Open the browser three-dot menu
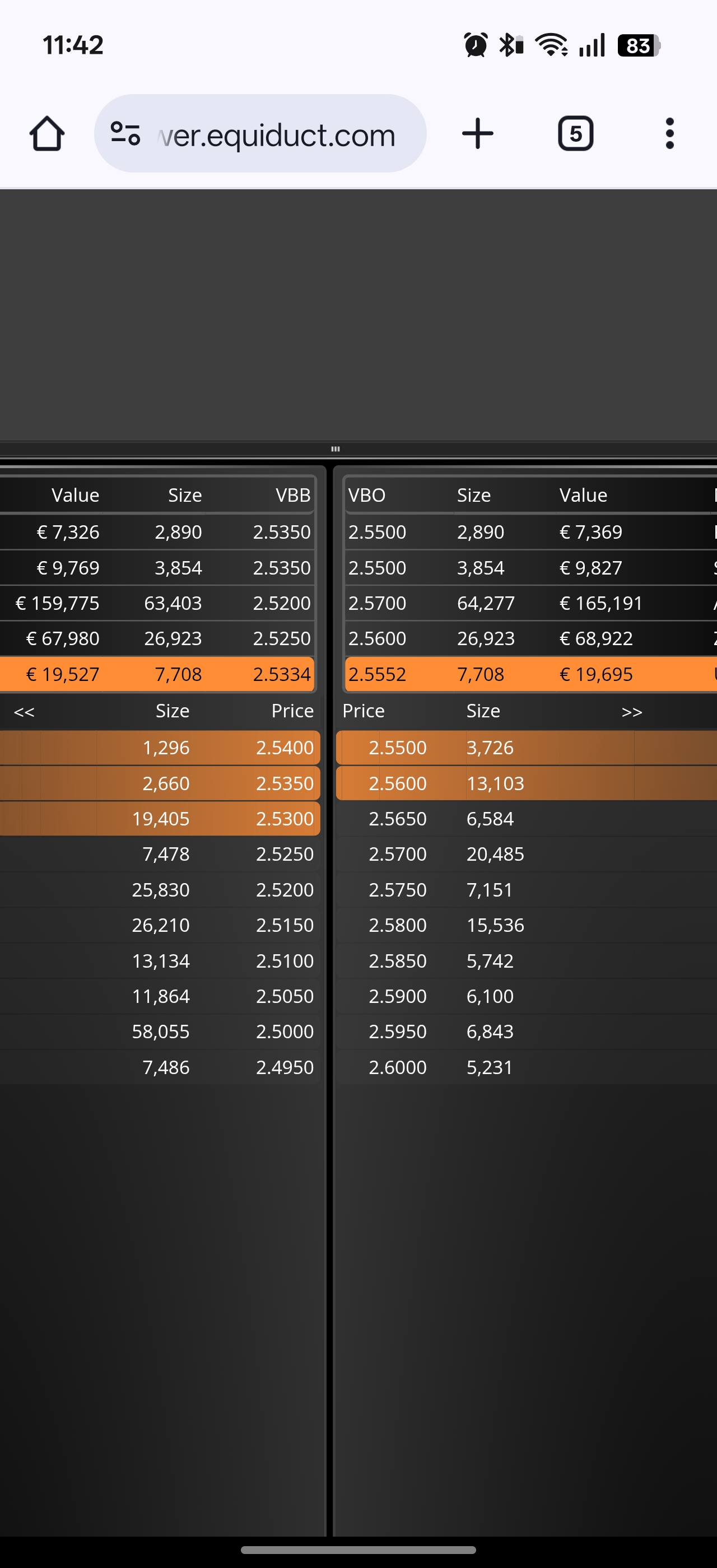The image size is (717, 1568). 669,133
